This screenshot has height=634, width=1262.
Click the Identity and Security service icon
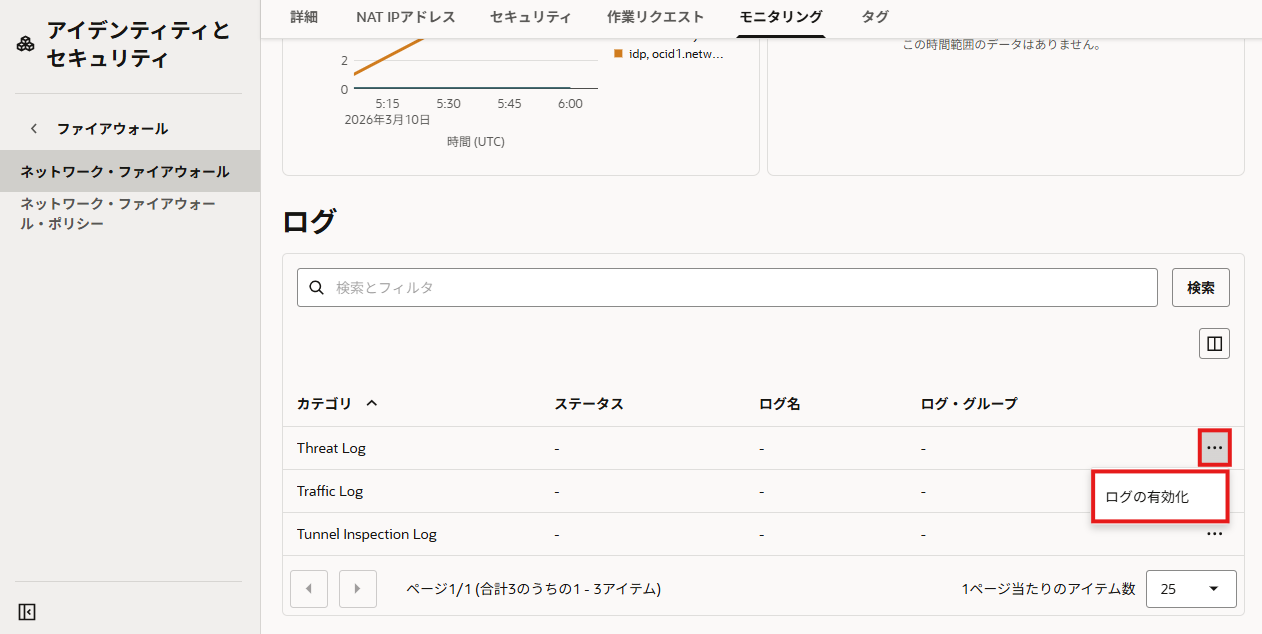pyautogui.click(x=24, y=43)
